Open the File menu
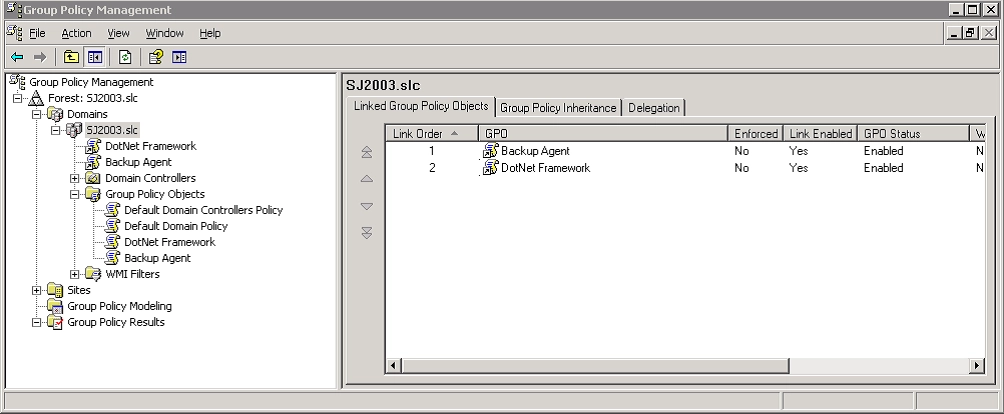Viewport: 1004px width, 414px height. click(x=37, y=33)
